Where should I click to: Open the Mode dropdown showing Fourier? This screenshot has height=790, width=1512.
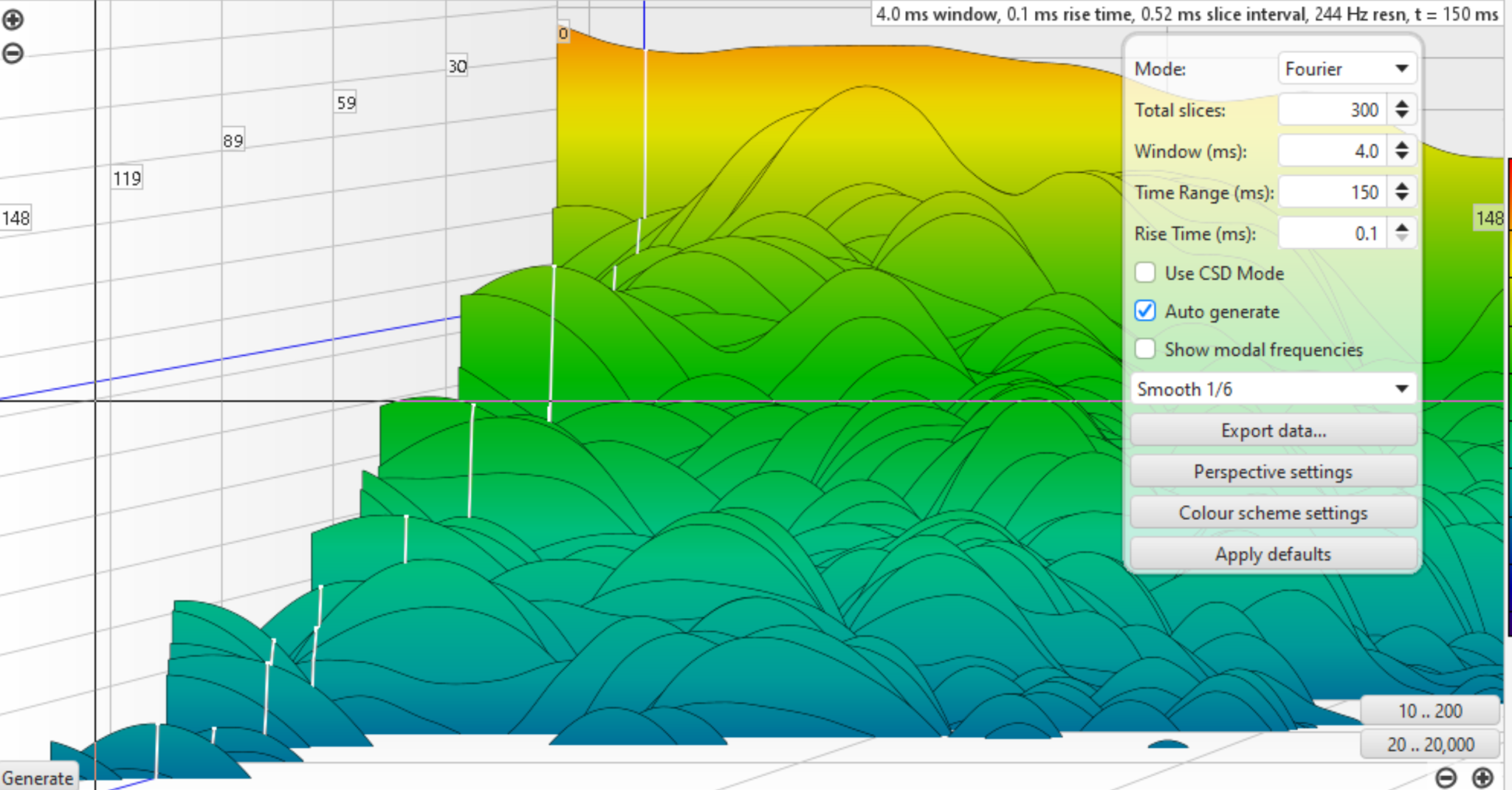pos(1347,69)
